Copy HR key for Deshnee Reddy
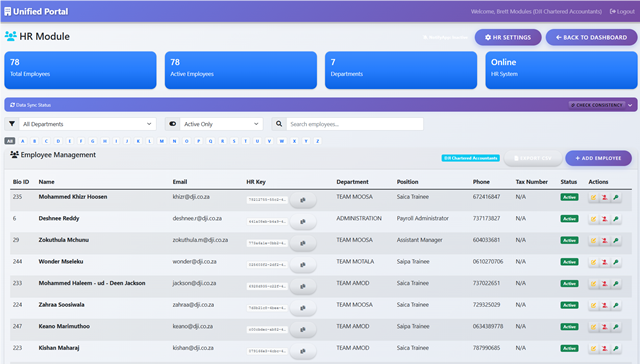The image size is (640, 364). (303, 222)
